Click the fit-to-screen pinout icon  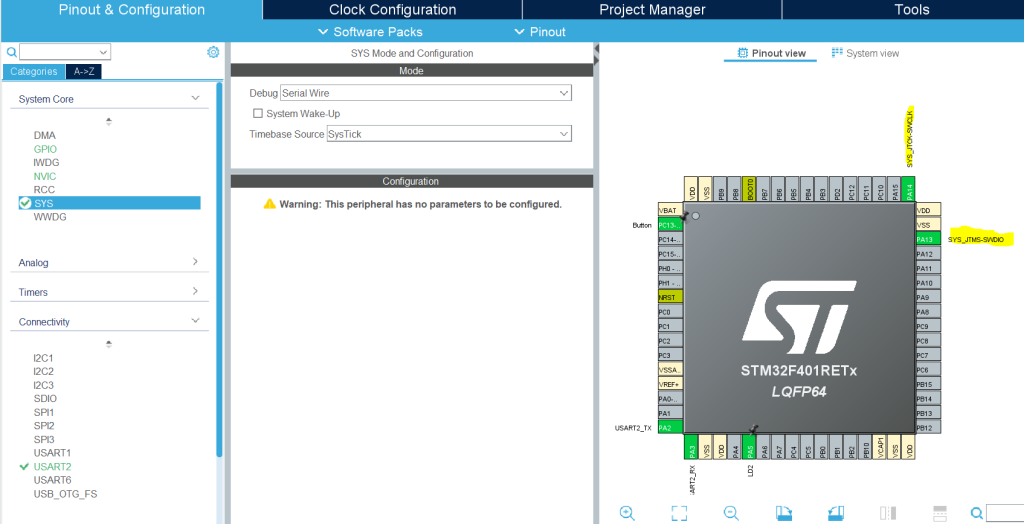tap(679, 513)
